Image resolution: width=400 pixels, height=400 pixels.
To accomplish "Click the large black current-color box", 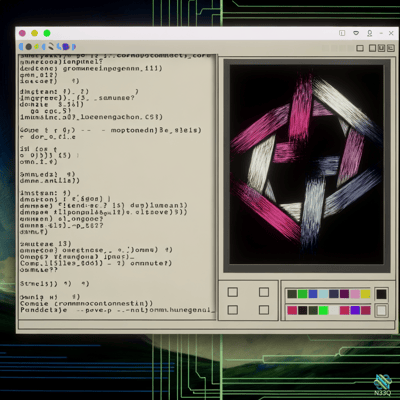I will 381,294.
